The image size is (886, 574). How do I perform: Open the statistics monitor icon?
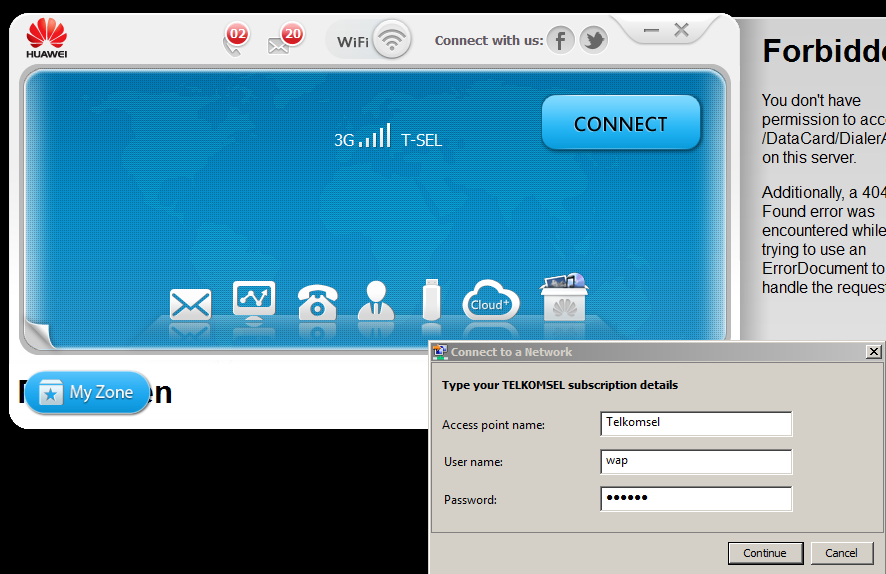coord(254,301)
